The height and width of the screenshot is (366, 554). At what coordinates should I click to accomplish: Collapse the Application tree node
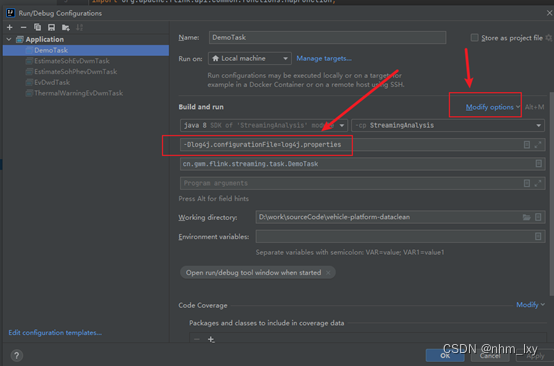[x=9, y=39]
